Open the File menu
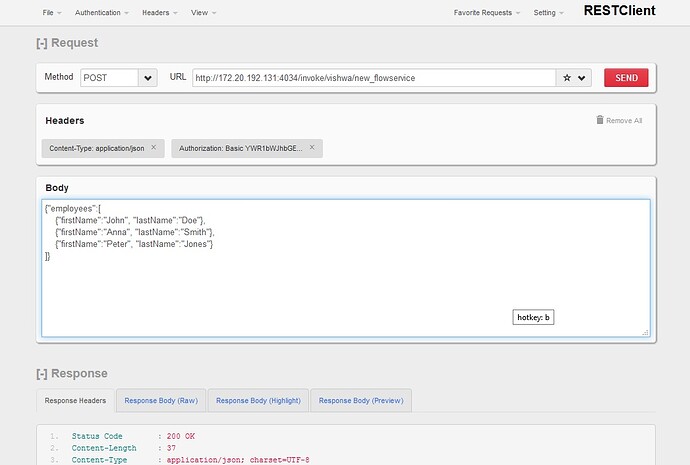Viewport: 690px width, 465px height. click(52, 13)
